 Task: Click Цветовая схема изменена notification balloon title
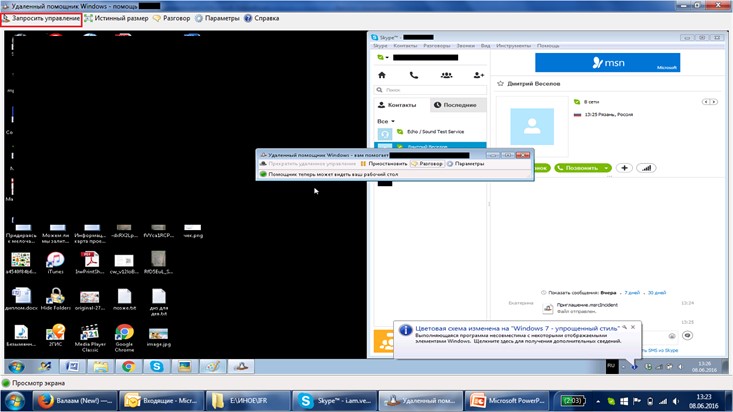coord(516,328)
